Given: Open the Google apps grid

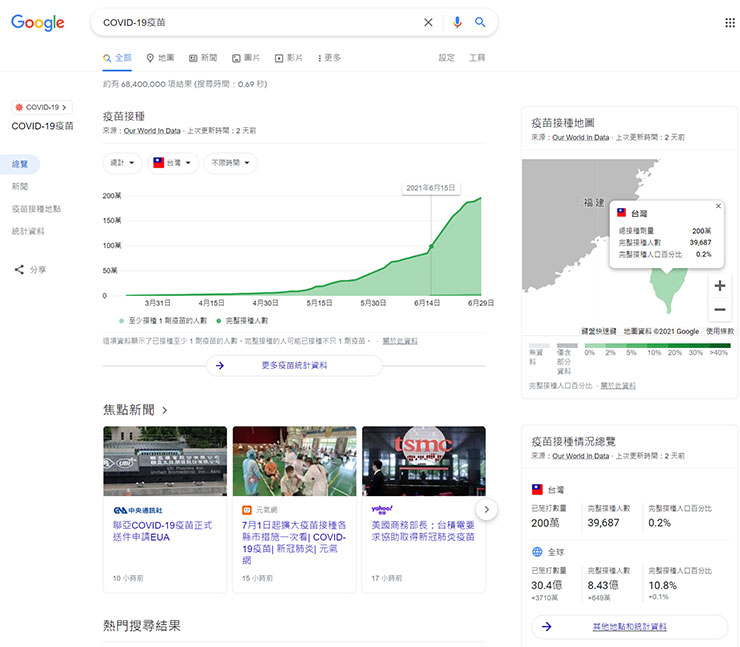Looking at the screenshot, I should click(730, 23).
